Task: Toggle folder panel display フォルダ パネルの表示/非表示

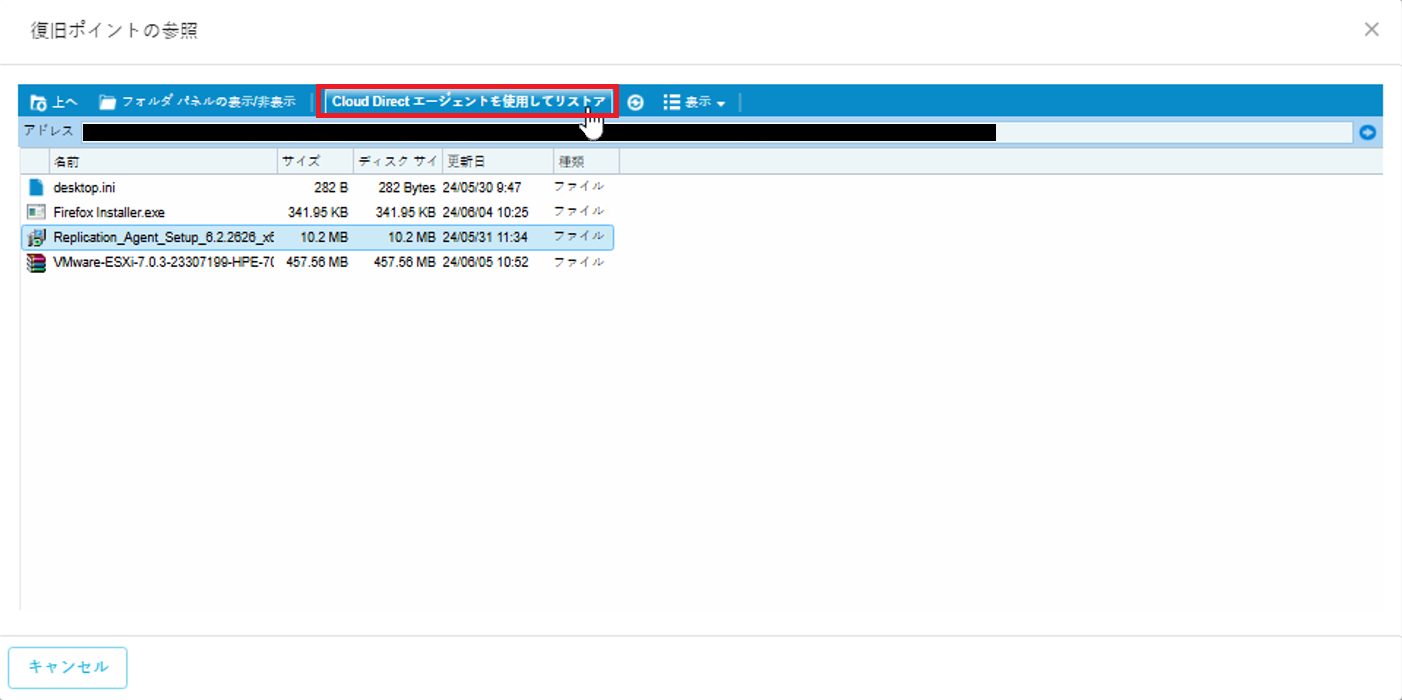Action: point(197,102)
